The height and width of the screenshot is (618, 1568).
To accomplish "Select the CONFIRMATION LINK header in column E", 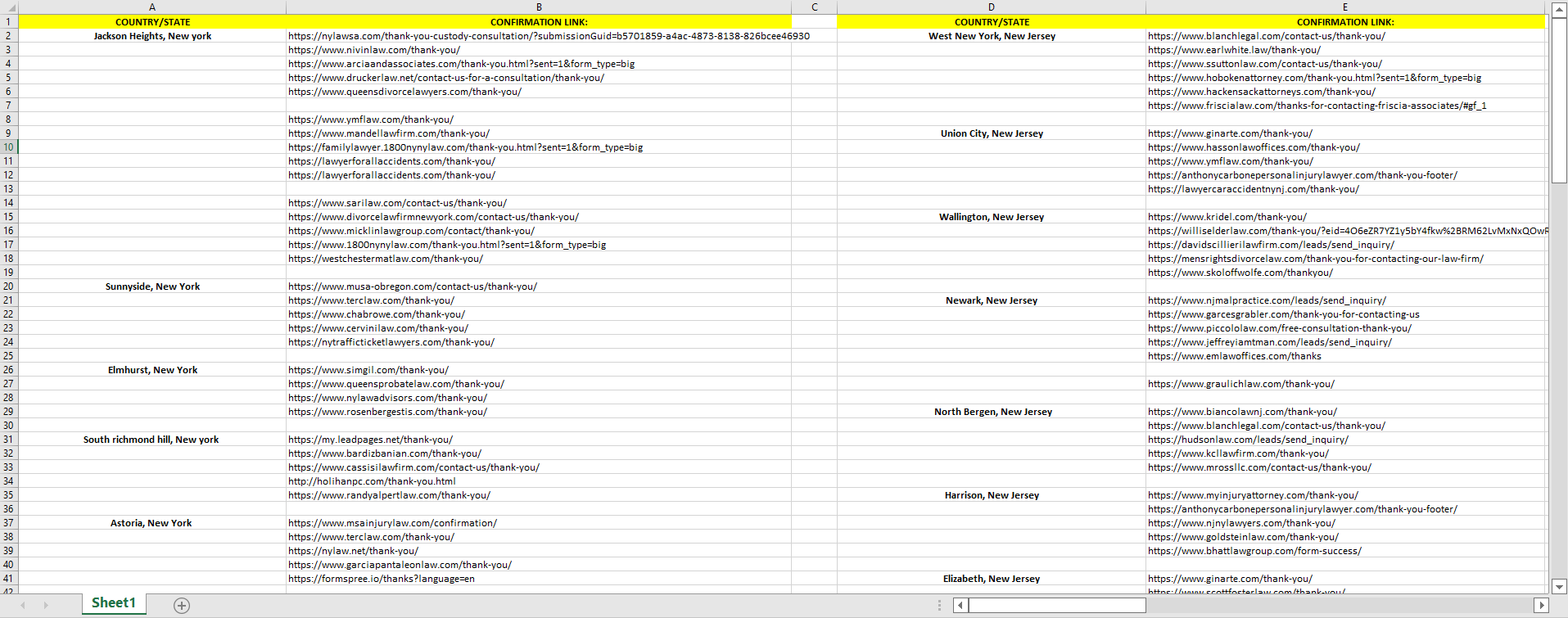I will coord(1345,22).
